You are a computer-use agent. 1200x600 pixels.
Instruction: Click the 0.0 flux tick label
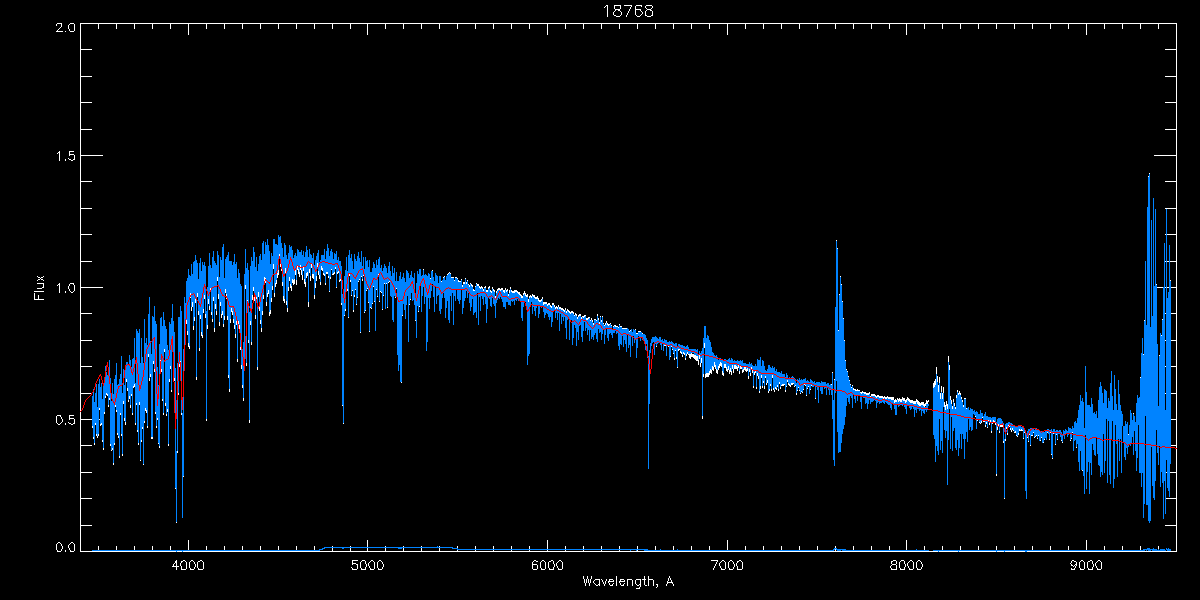coord(65,548)
